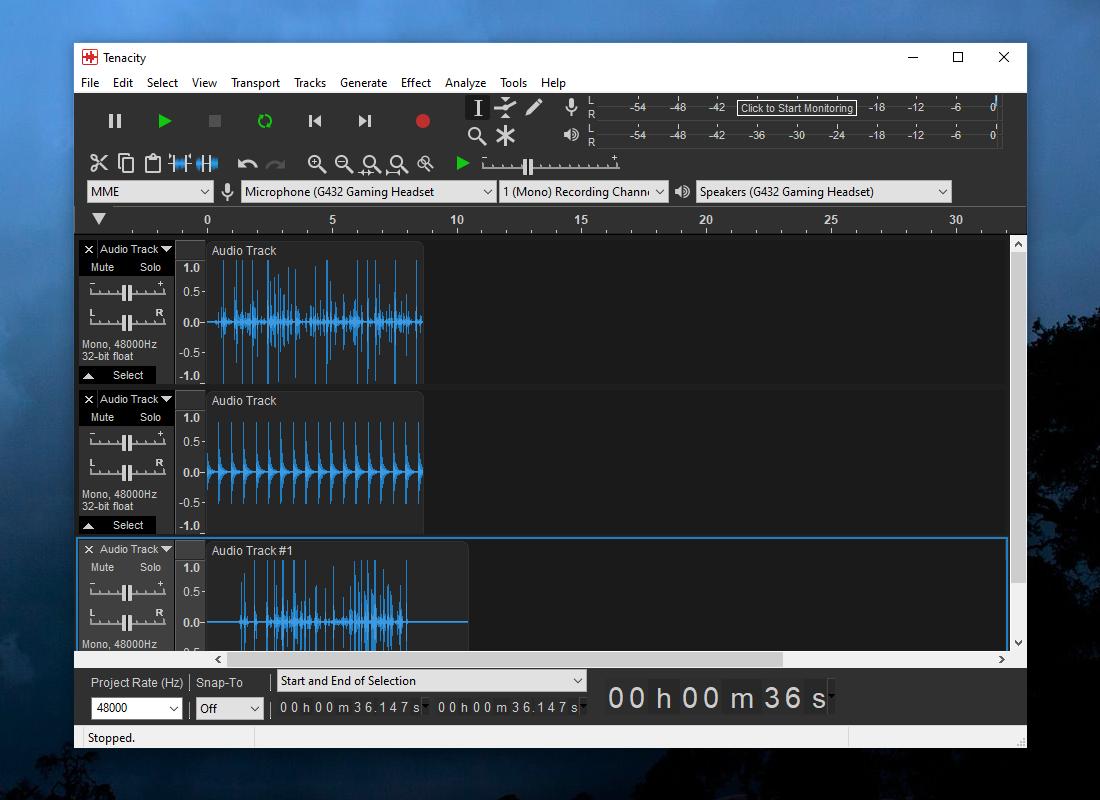Screen dimensions: 1100x800
Task: Mute the top Audio Track
Action: coord(102,267)
